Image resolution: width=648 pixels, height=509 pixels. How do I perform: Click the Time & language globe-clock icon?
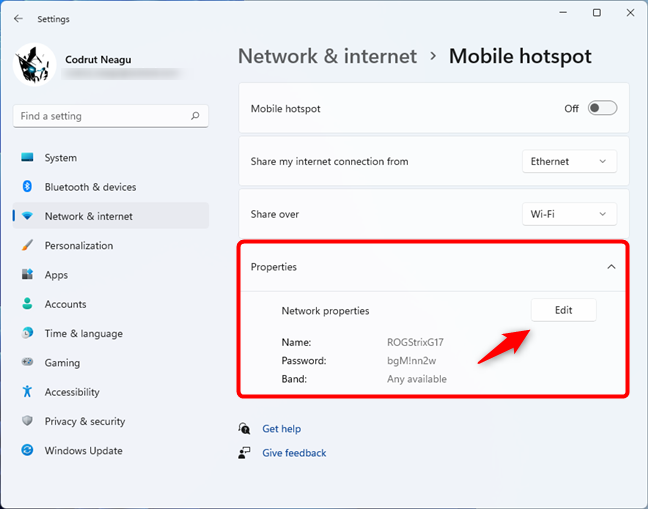tap(27, 333)
